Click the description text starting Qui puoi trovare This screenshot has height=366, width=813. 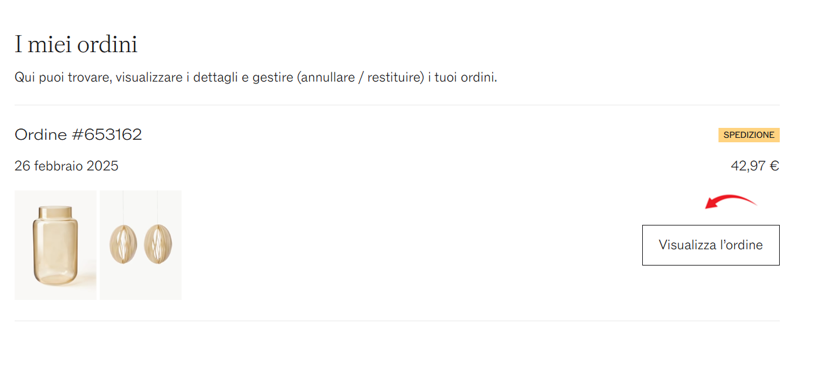[256, 78]
